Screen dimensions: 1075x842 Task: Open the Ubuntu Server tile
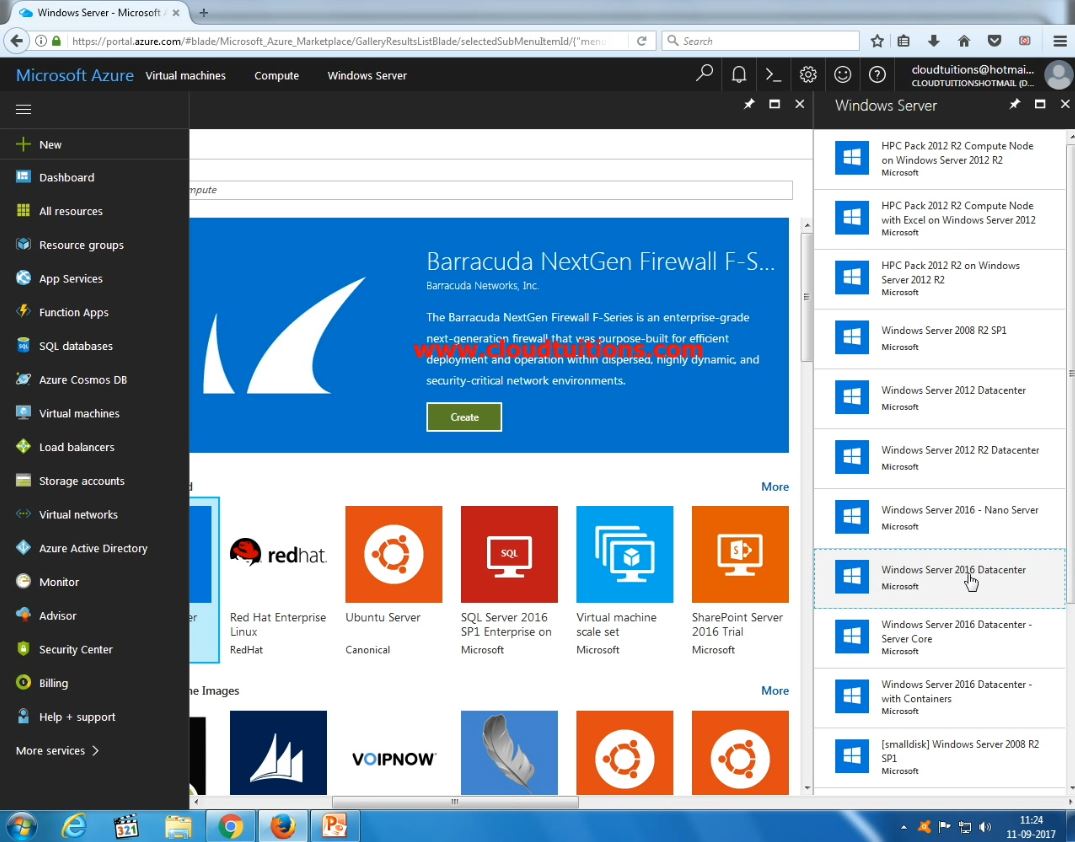pyautogui.click(x=394, y=581)
